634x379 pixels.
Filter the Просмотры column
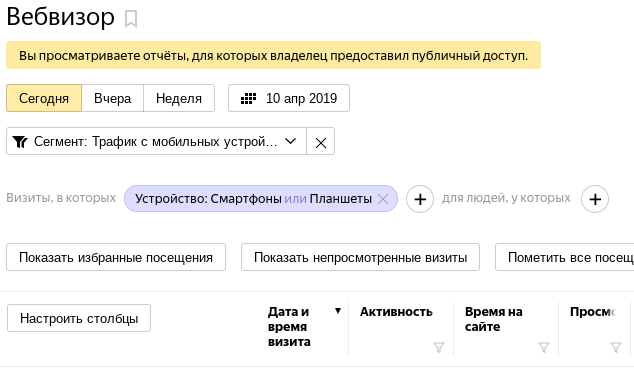(616, 347)
